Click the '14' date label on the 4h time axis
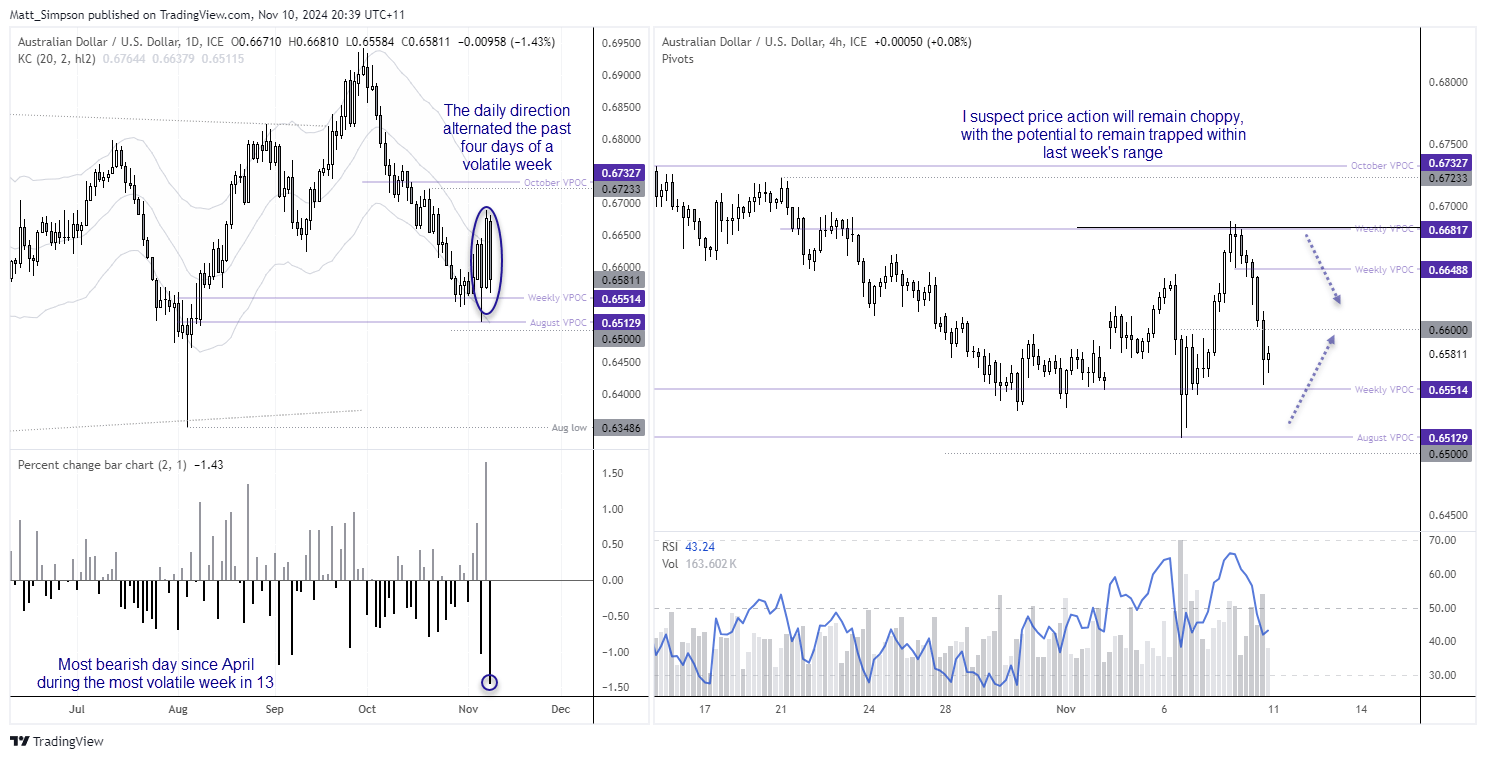The height and width of the screenshot is (759, 1486). pyautogui.click(x=1361, y=709)
